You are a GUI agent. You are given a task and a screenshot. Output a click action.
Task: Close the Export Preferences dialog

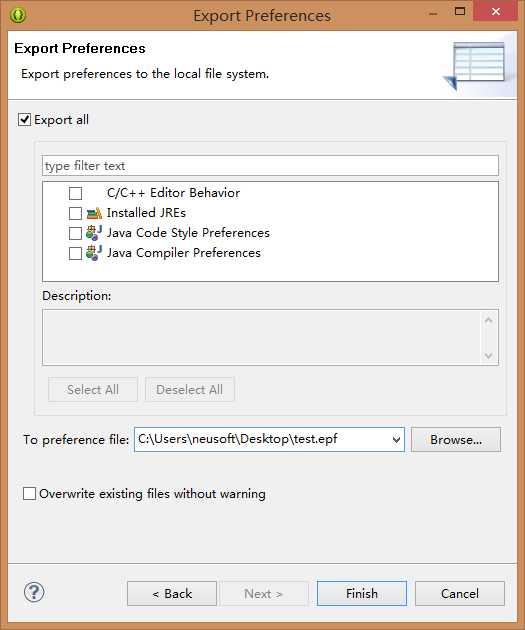click(x=496, y=11)
